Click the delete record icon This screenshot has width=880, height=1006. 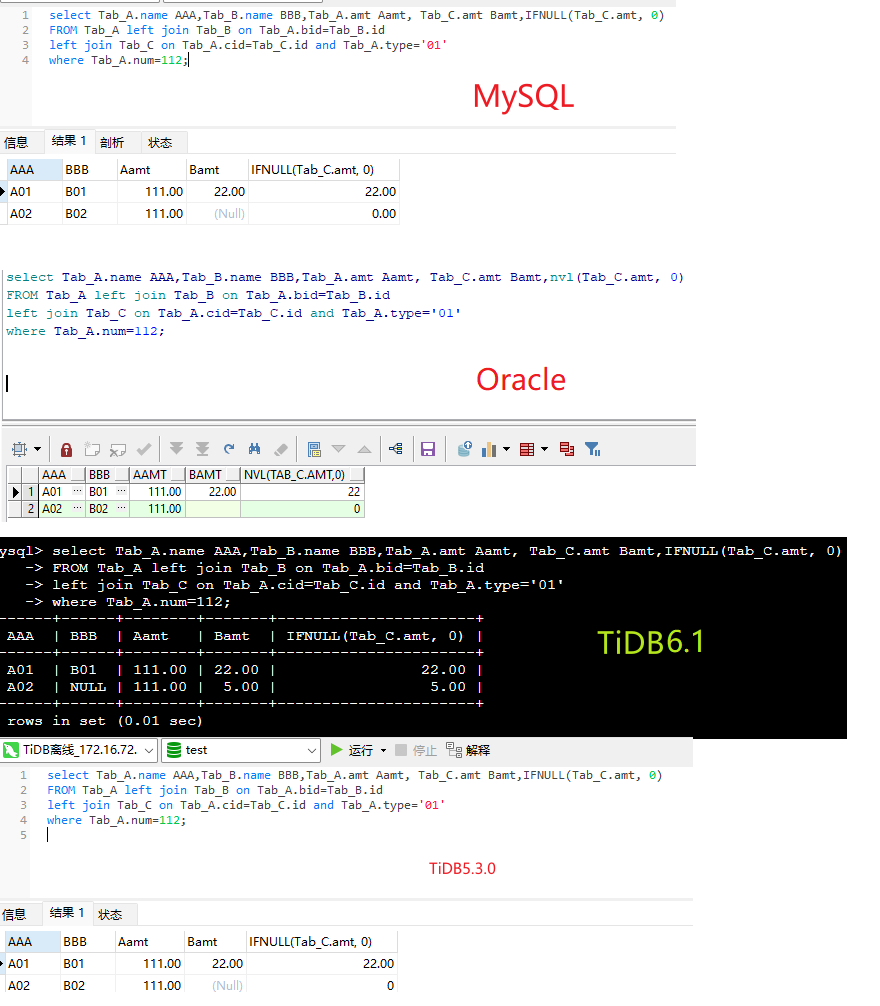point(118,449)
